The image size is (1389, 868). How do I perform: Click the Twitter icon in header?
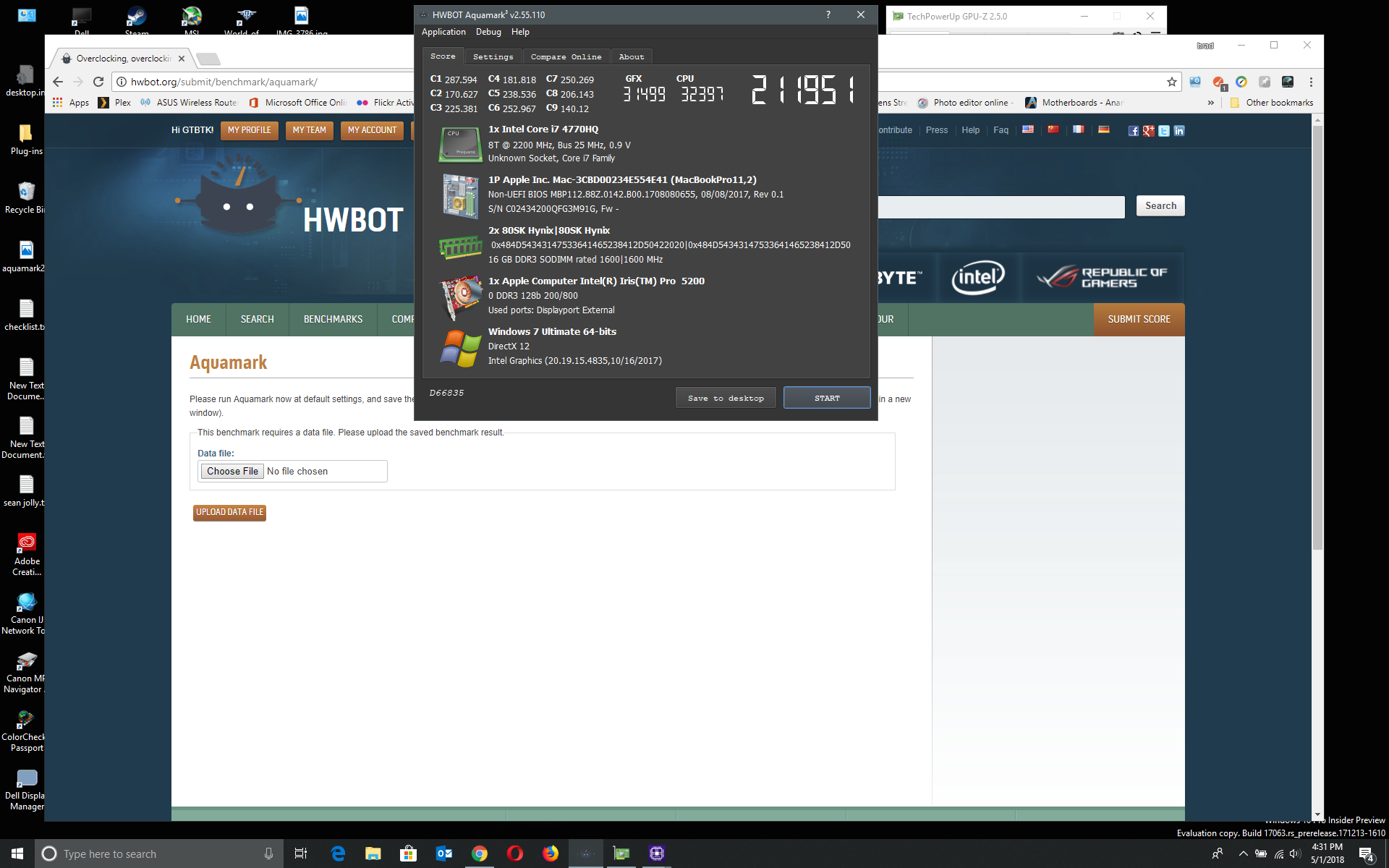(x=1163, y=131)
